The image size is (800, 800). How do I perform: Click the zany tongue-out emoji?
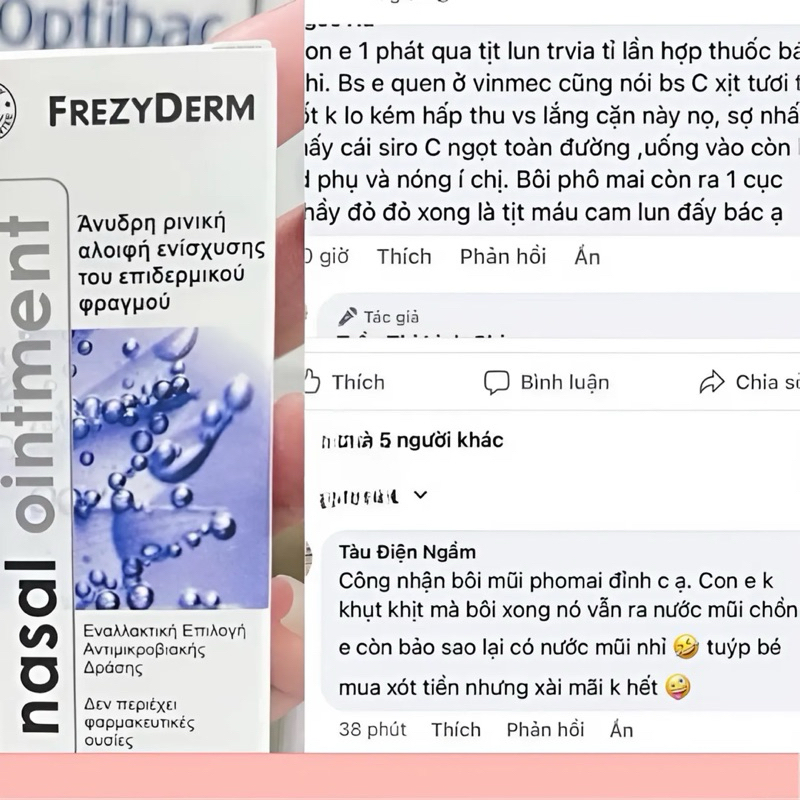pos(678,687)
